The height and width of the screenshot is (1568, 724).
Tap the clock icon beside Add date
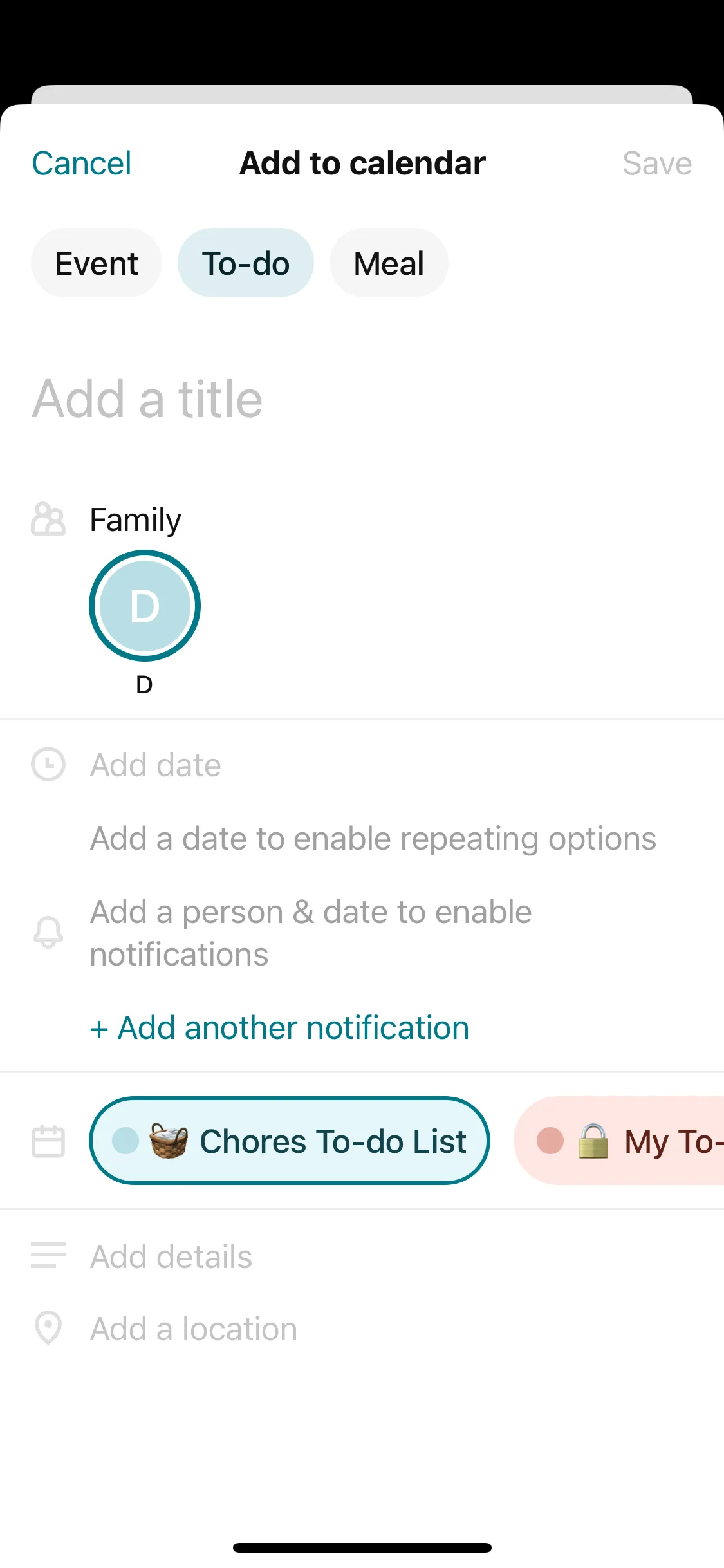click(x=48, y=765)
